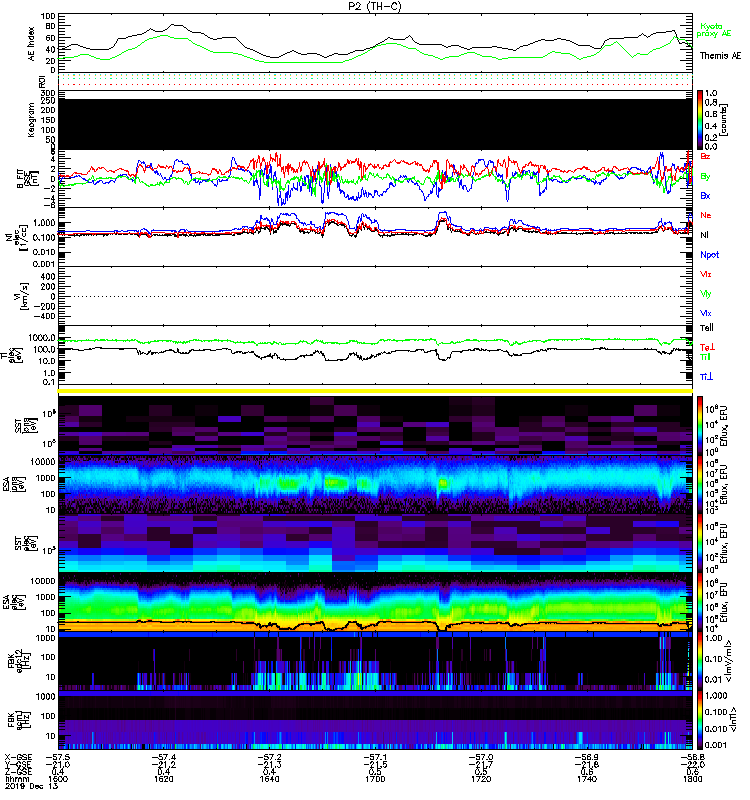
Task: Select the blue Vix velocity legend label
Action: (x=705, y=313)
